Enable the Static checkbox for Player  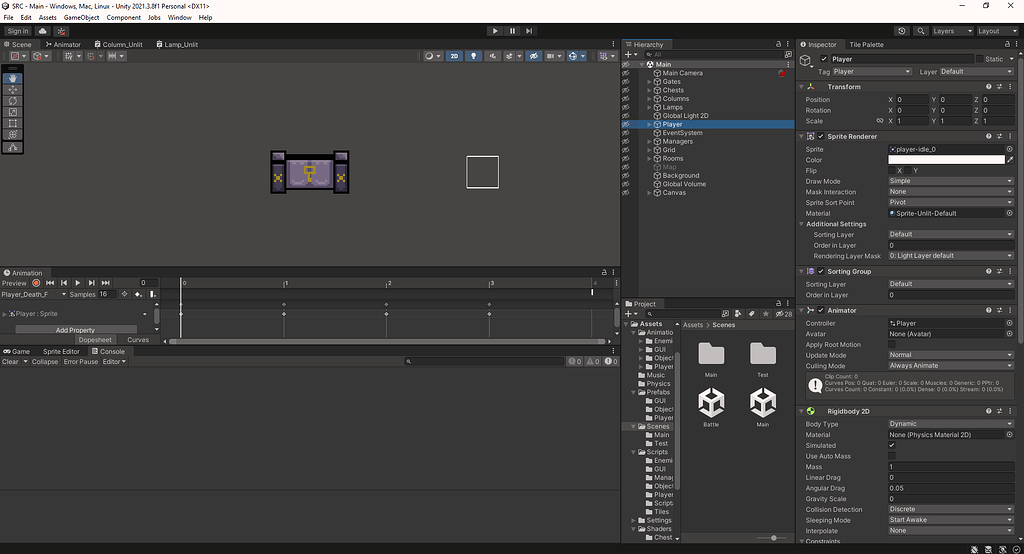tap(978, 59)
